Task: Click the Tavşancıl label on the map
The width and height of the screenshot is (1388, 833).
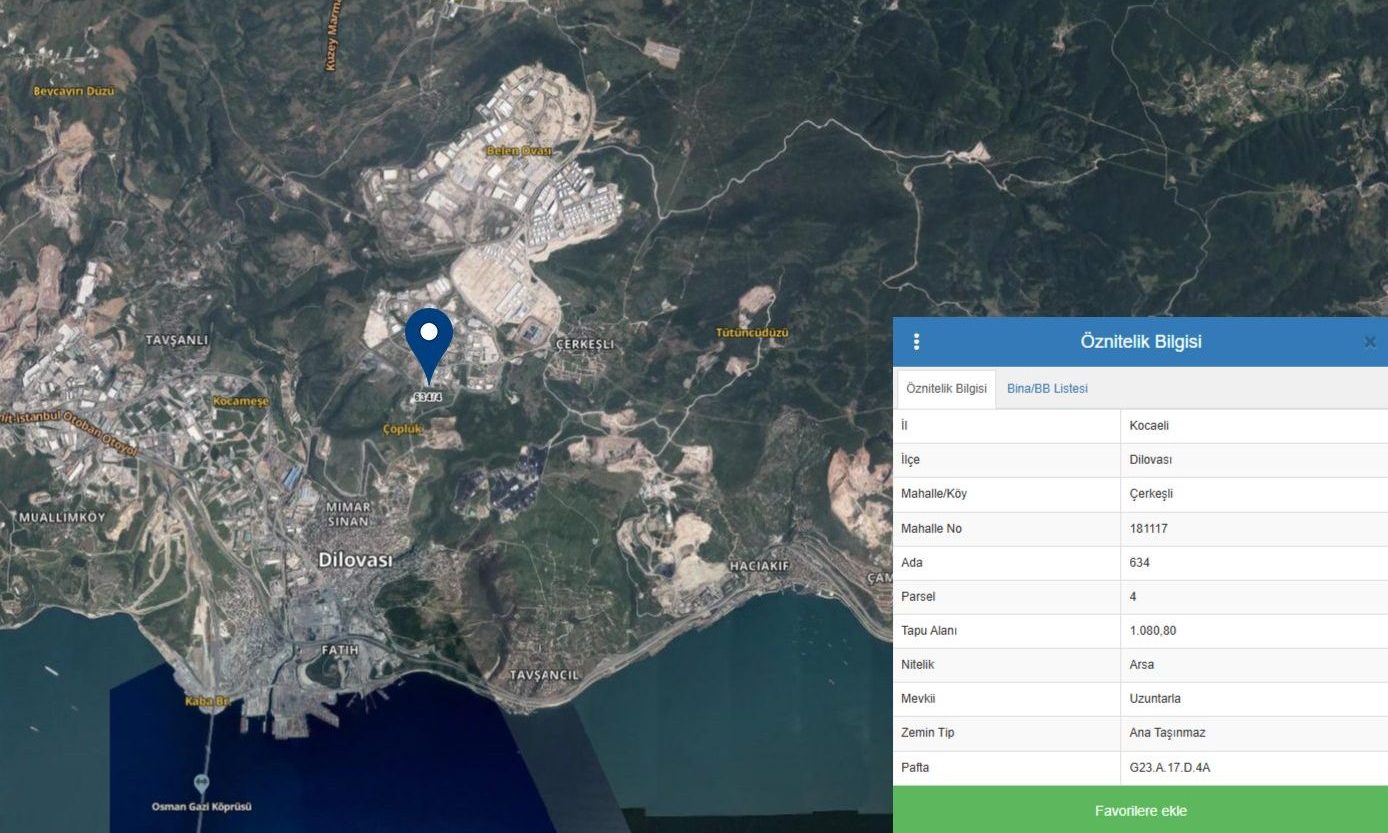Action: click(544, 675)
